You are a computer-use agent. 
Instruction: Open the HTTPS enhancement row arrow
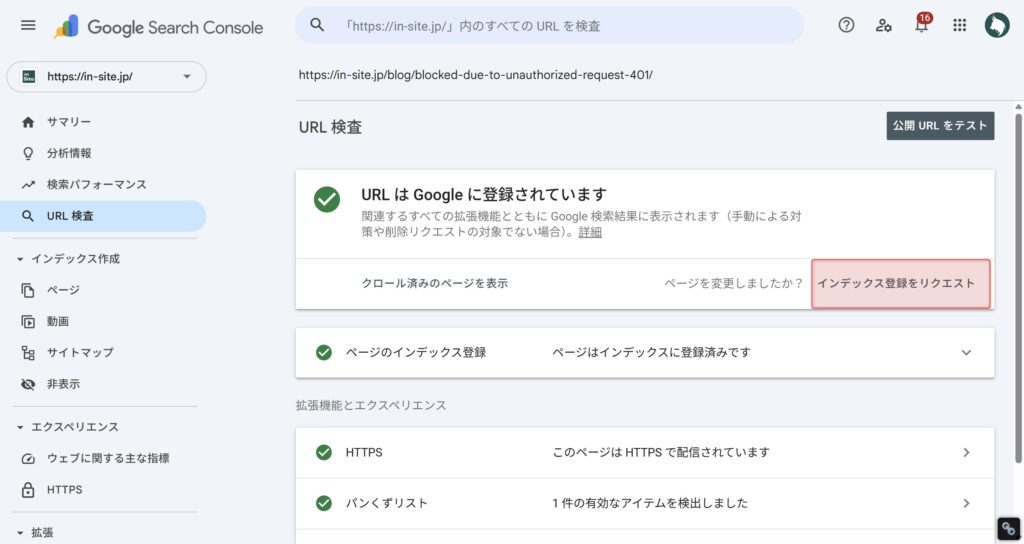coord(966,453)
